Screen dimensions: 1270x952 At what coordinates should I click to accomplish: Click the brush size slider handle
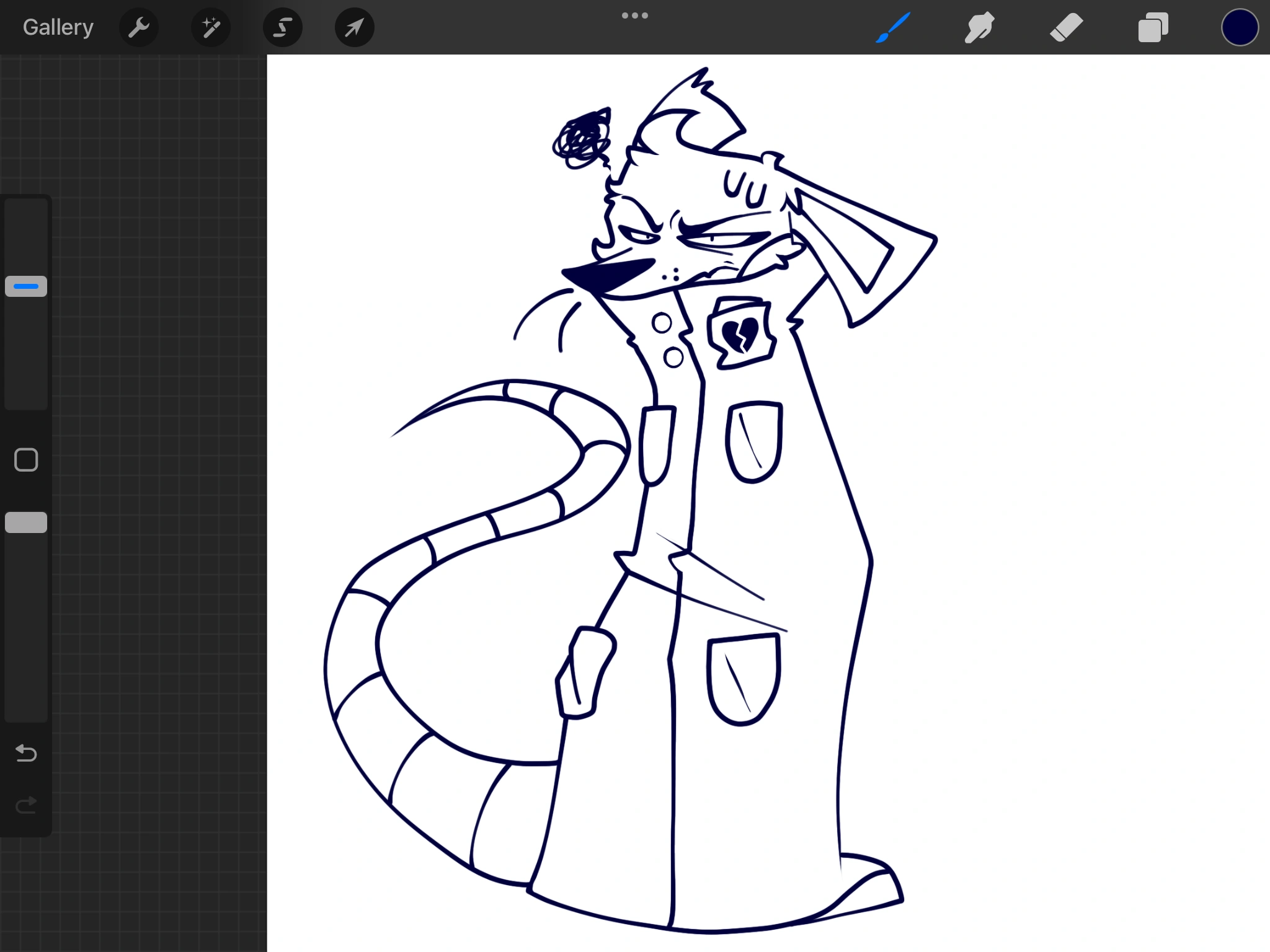pyautogui.click(x=26, y=286)
